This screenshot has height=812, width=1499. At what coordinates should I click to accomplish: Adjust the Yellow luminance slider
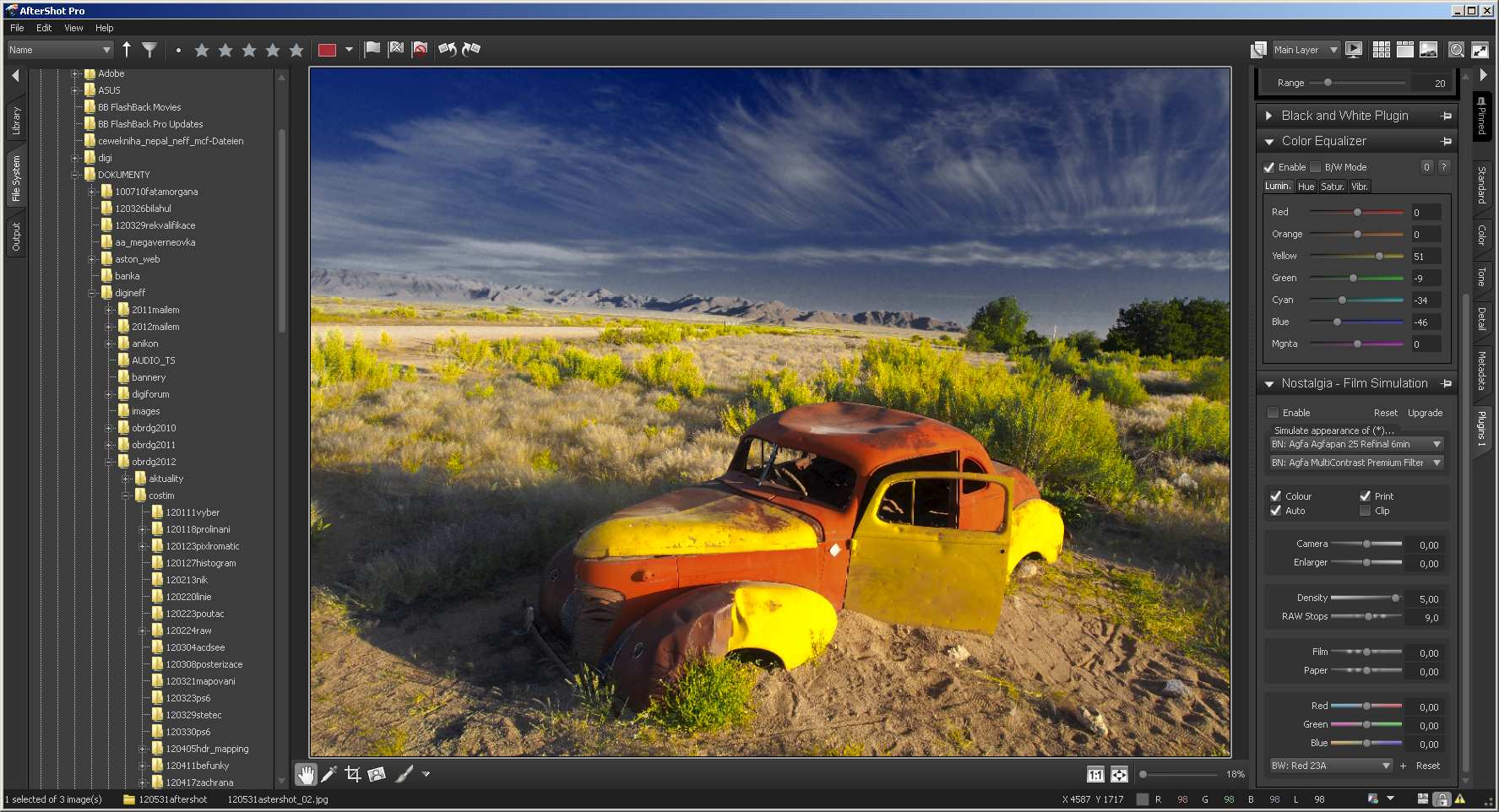click(1379, 256)
